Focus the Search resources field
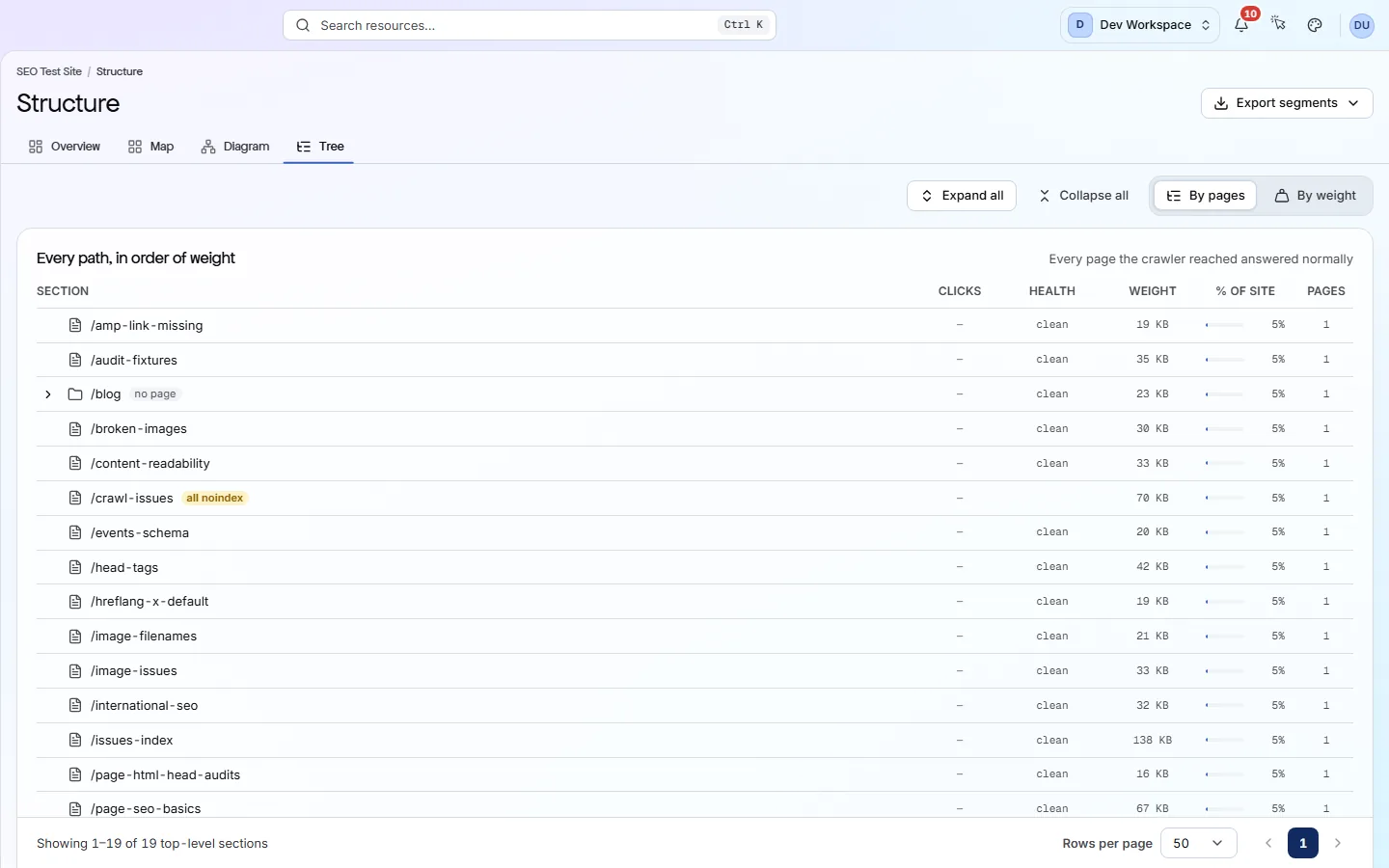 (530, 25)
